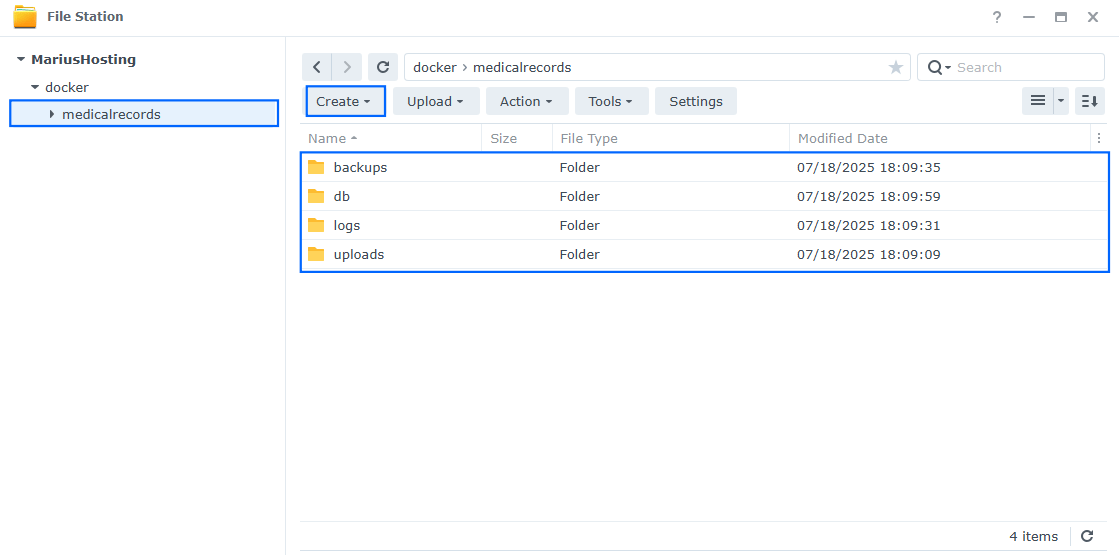The height and width of the screenshot is (555, 1119).
Task: Open the view mode dropdown arrow
Action: pyautogui.click(x=1061, y=101)
